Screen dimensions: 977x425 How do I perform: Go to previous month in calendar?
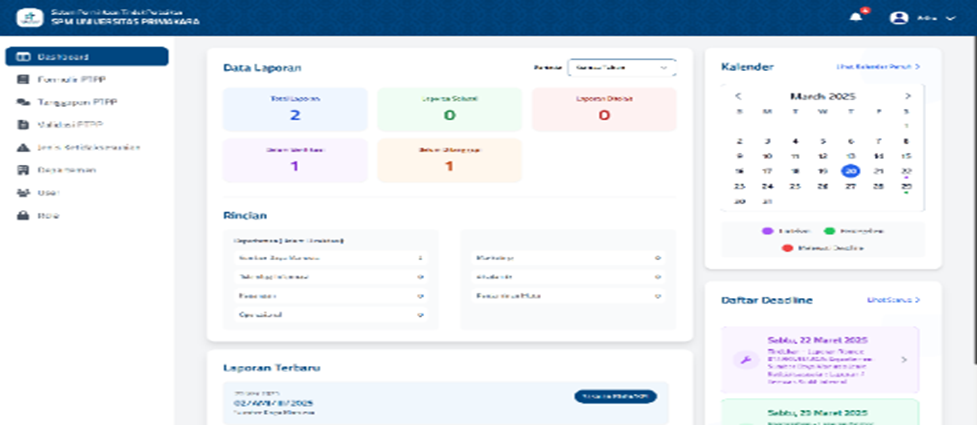[x=738, y=97]
